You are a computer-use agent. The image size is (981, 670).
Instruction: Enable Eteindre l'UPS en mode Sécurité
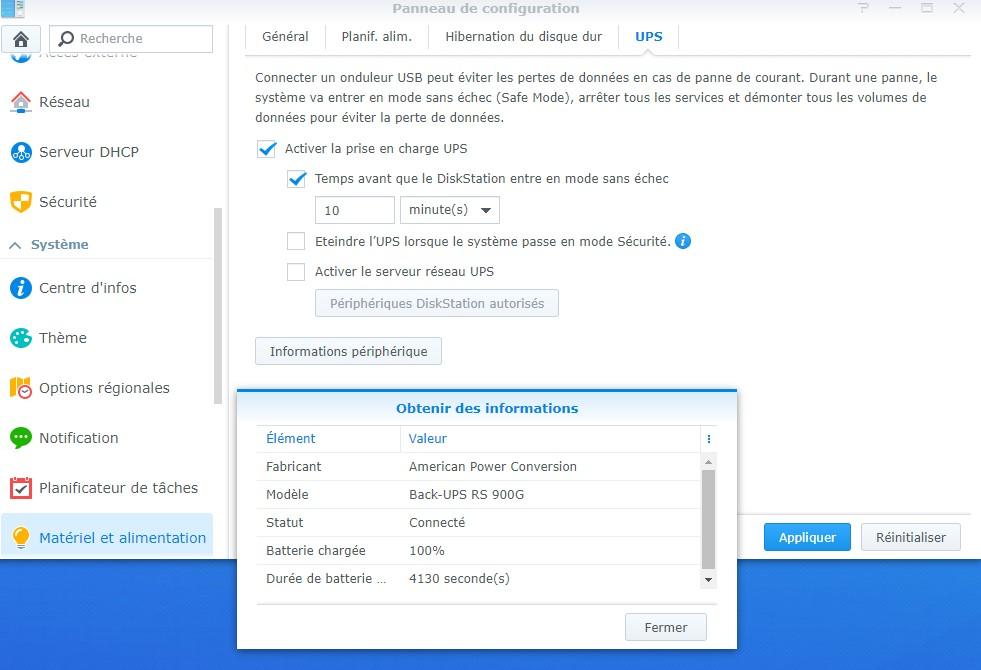point(296,241)
